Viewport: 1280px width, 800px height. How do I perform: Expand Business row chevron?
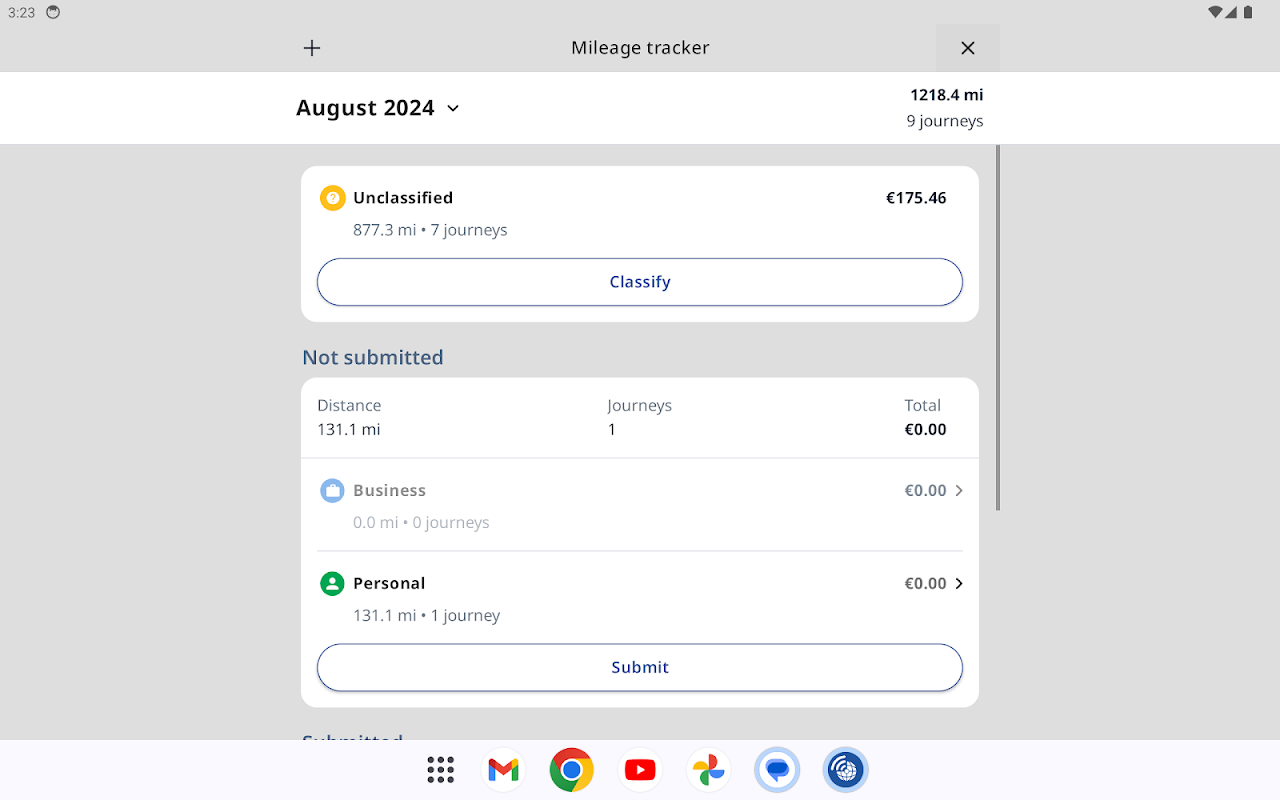958,491
